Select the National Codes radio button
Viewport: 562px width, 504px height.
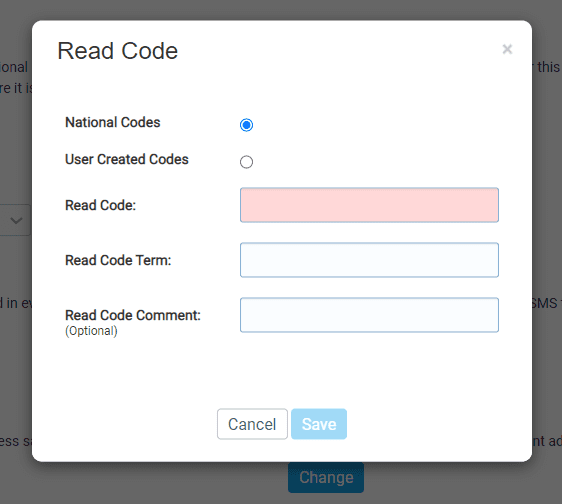pyautogui.click(x=246, y=125)
